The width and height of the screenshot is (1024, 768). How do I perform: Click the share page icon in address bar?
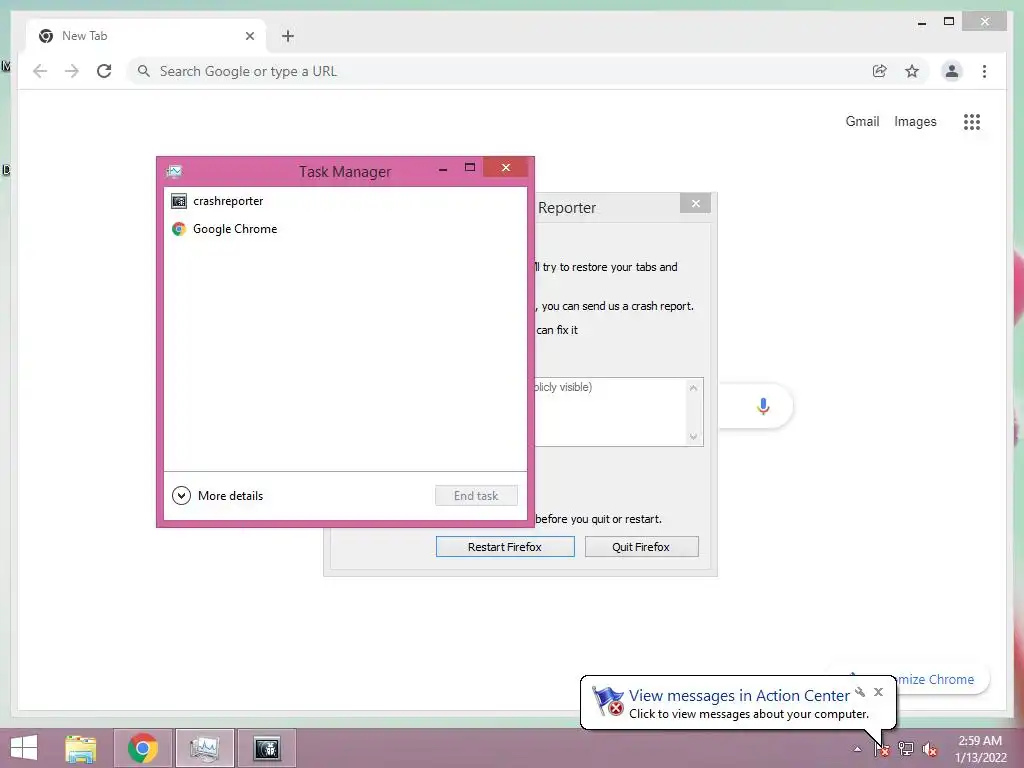pyautogui.click(x=880, y=71)
